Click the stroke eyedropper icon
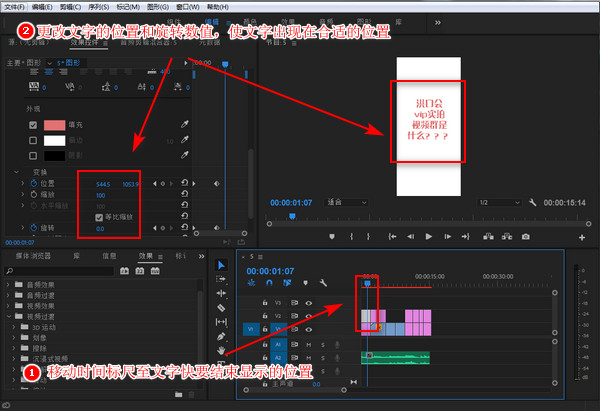 click(185, 140)
